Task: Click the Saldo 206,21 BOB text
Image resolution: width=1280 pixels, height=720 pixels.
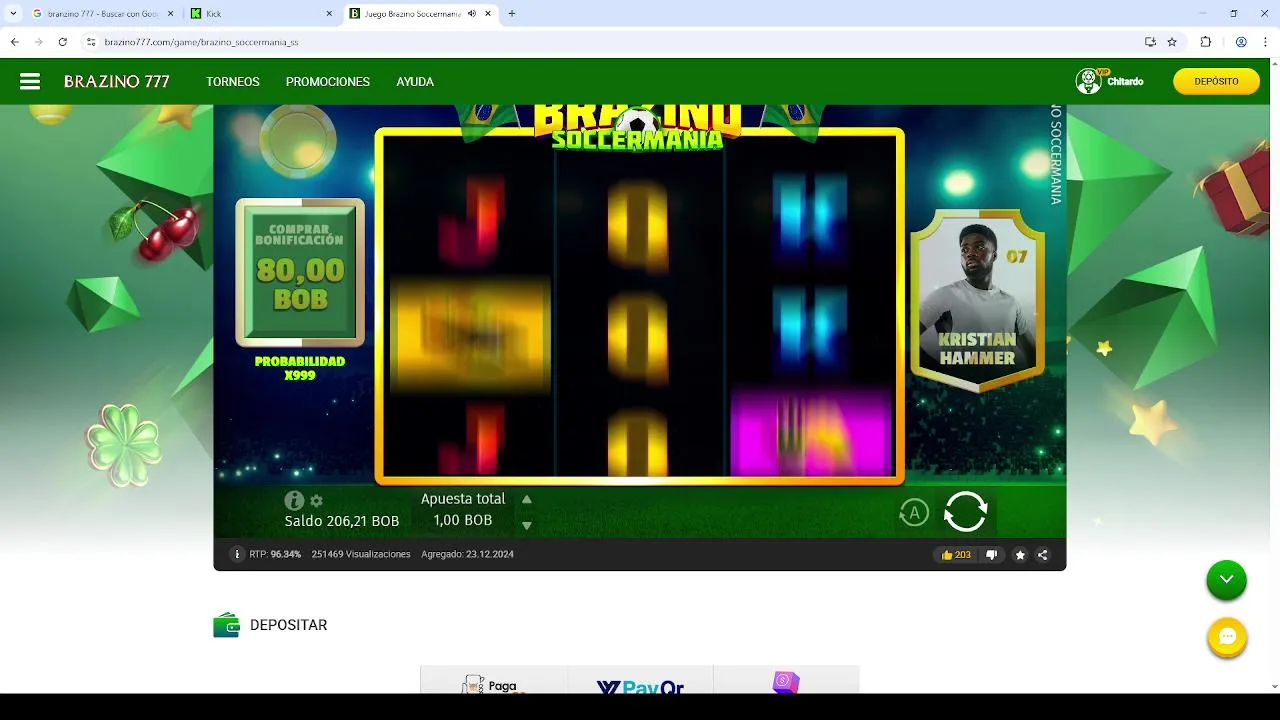Action: [342, 521]
